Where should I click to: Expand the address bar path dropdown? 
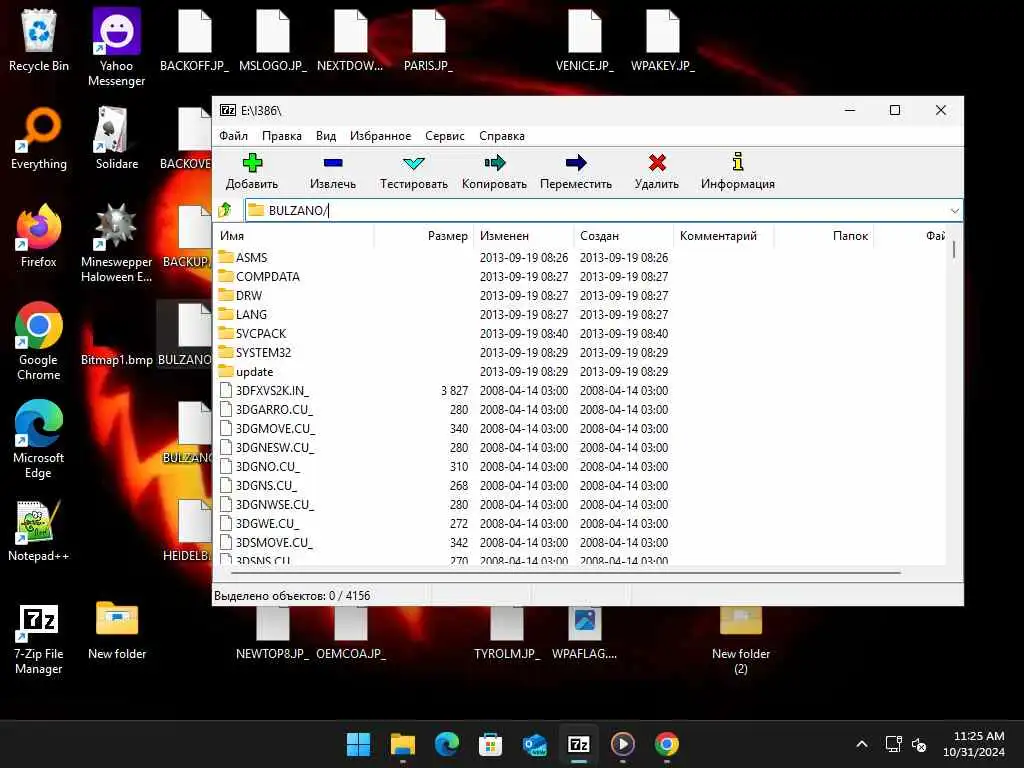[x=954, y=210]
